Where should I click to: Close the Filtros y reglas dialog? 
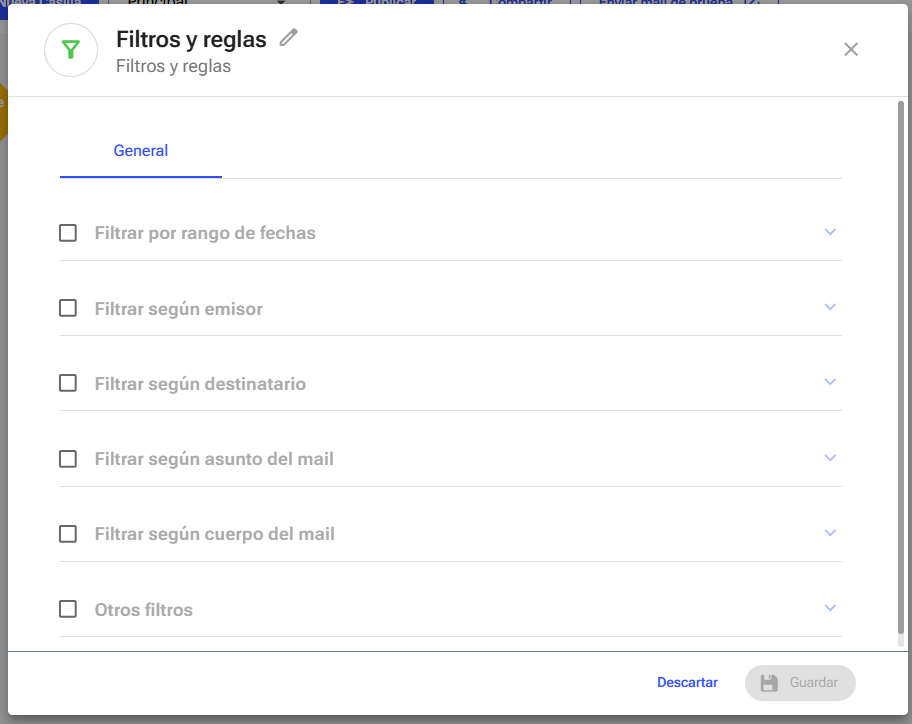coord(850,49)
